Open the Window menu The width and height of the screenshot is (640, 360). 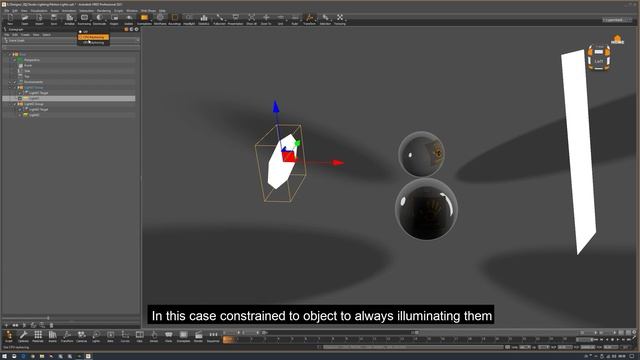132,11
